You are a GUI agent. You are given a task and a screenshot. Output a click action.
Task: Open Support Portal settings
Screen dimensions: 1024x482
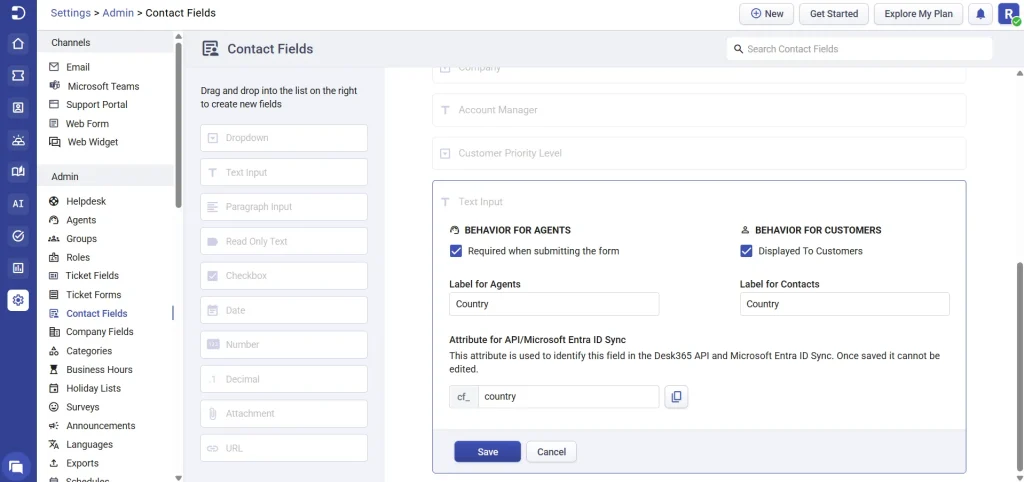pyautogui.click(x=97, y=104)
